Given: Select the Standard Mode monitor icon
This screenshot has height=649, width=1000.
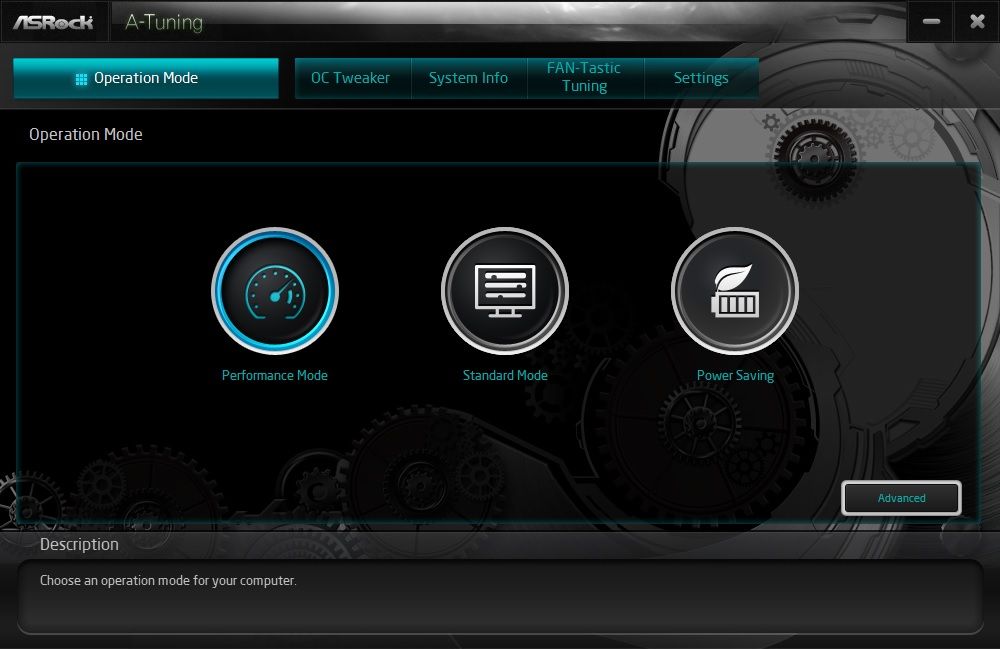Looking at the screenshot, I should [x=505, y=291].
